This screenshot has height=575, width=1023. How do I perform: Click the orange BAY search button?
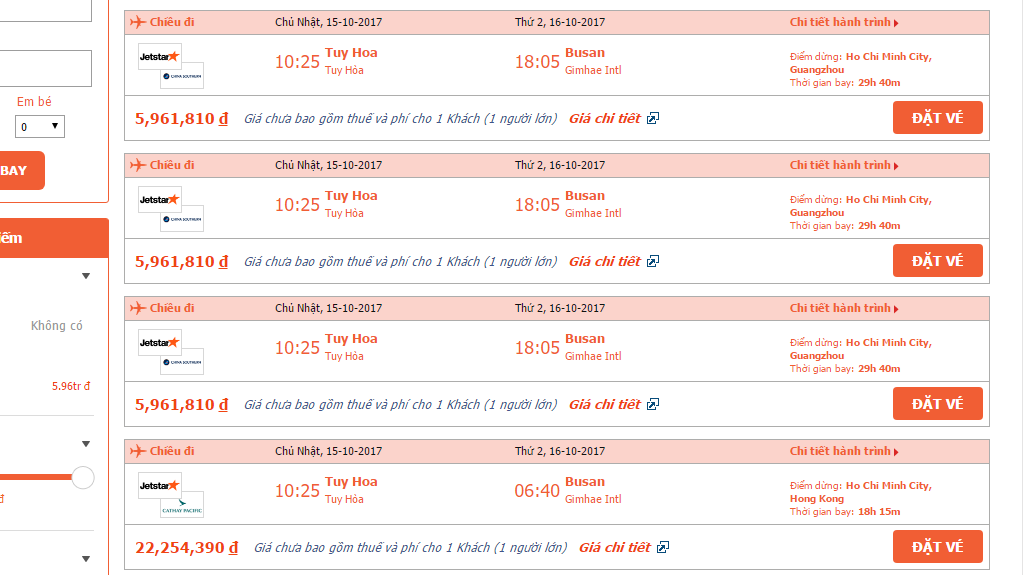pos(21,170)
